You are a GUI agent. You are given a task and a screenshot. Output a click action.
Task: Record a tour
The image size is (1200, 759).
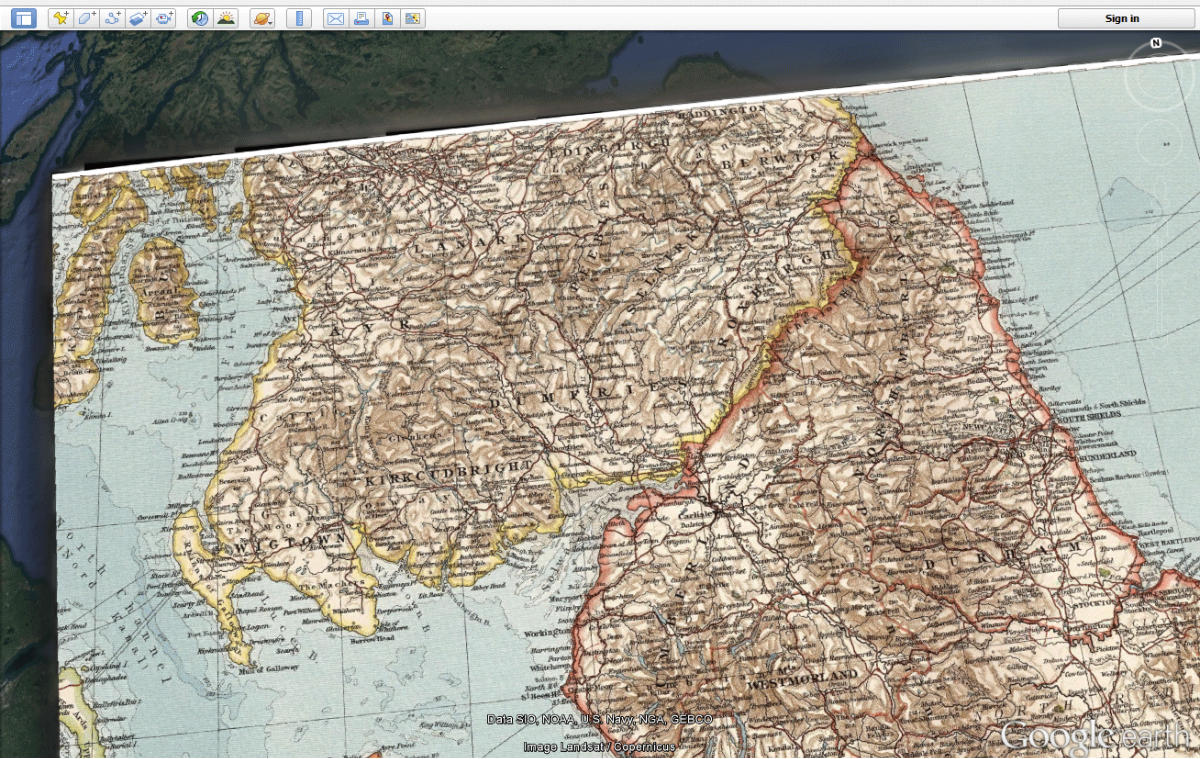pos(165,18)
